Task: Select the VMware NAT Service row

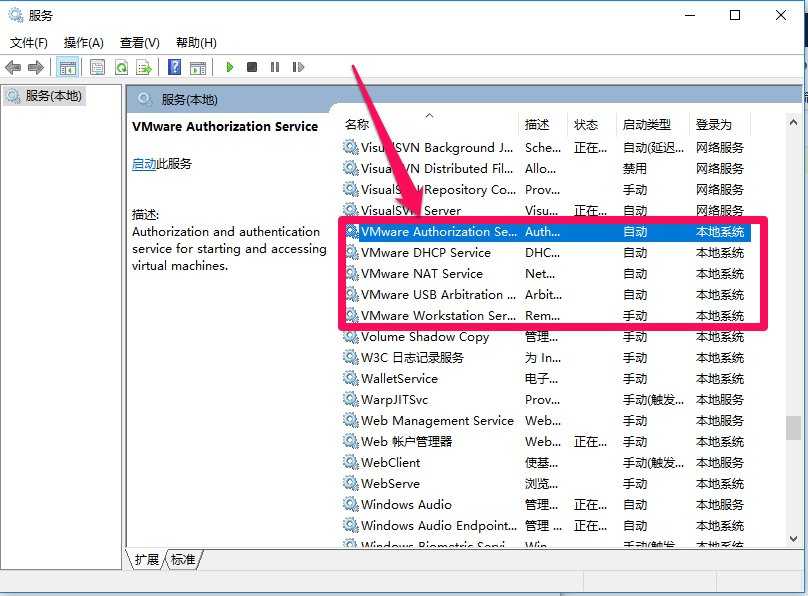Action: point(546,274)
